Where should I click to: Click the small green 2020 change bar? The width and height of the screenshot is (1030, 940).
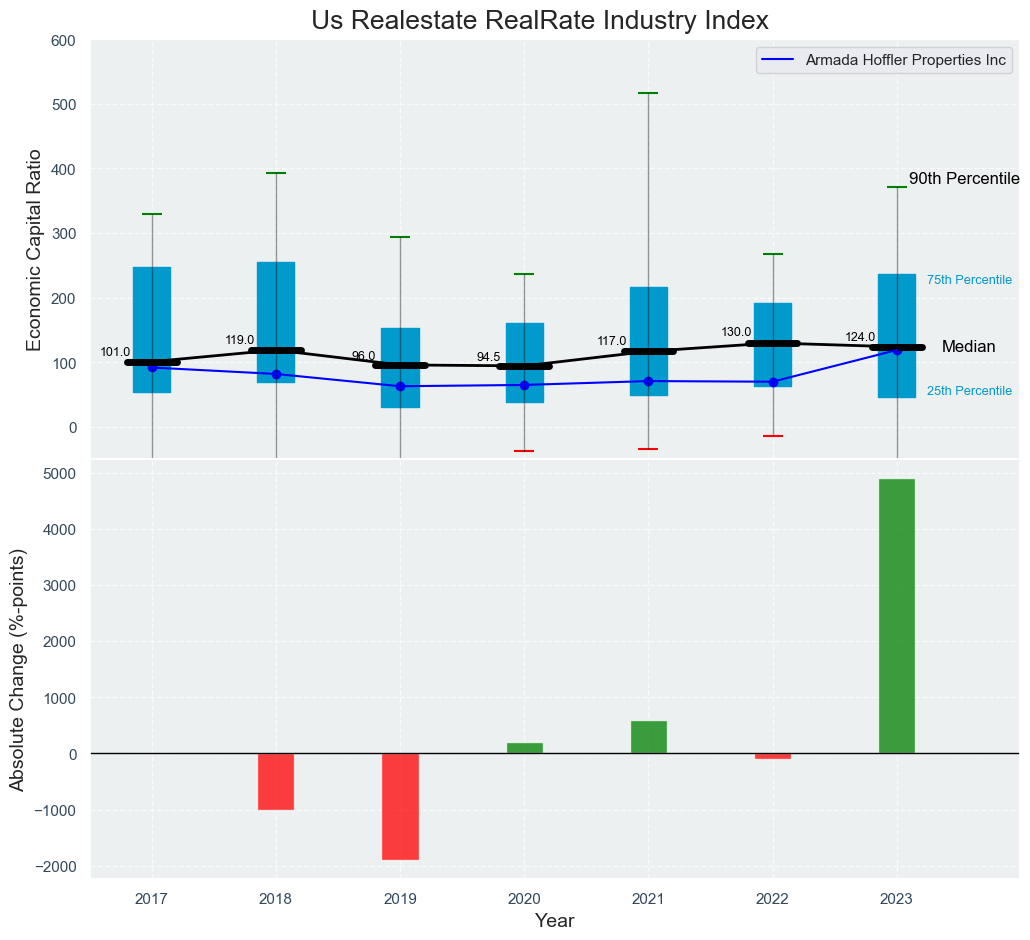point(524,748)
